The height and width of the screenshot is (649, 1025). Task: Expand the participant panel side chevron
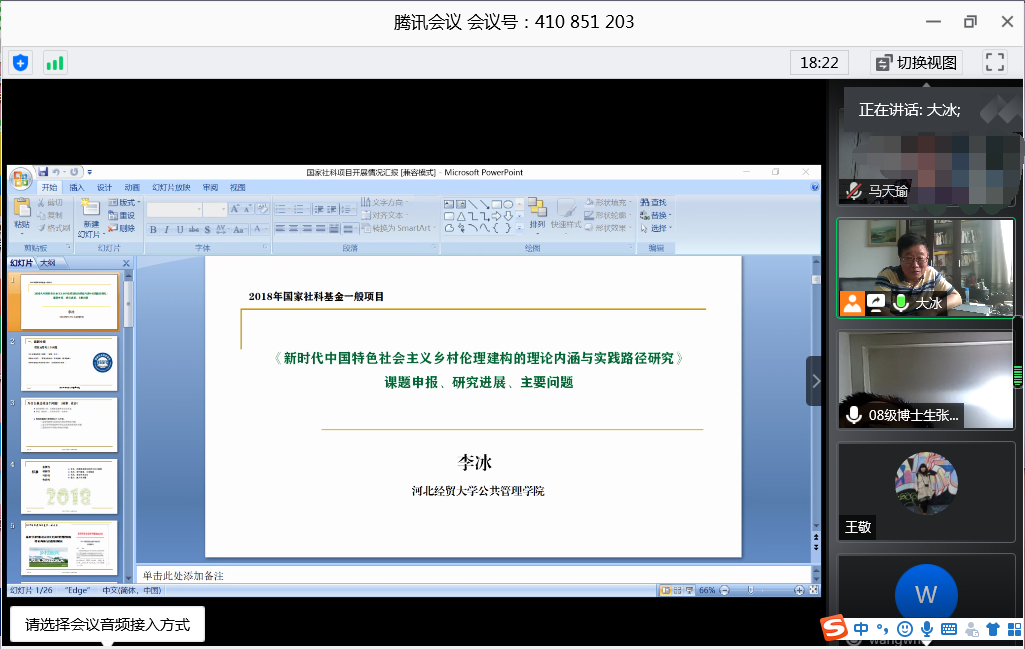point(815,381)
